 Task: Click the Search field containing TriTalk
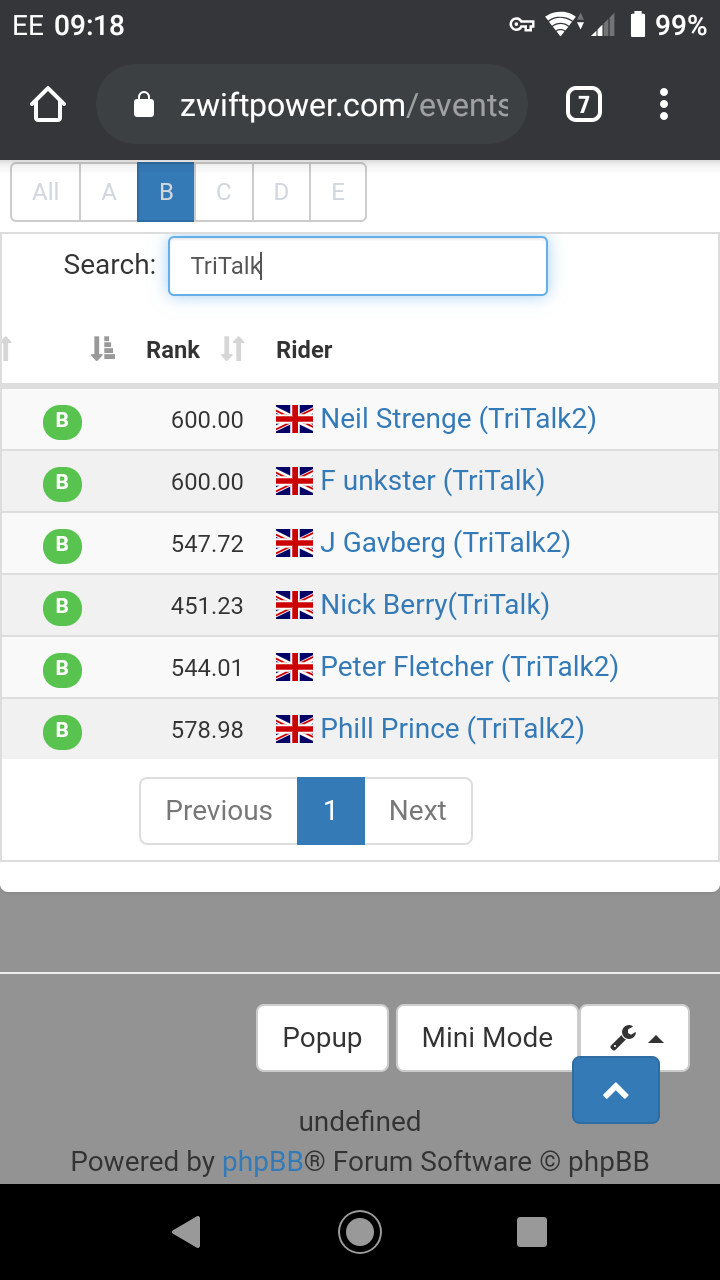358,266
